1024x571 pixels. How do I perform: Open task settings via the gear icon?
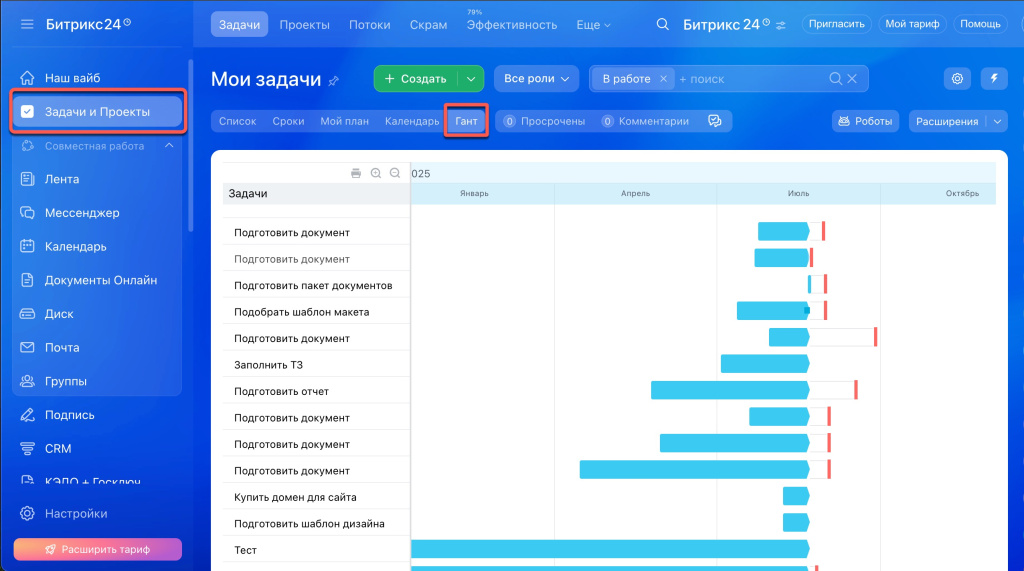(958, 79)
